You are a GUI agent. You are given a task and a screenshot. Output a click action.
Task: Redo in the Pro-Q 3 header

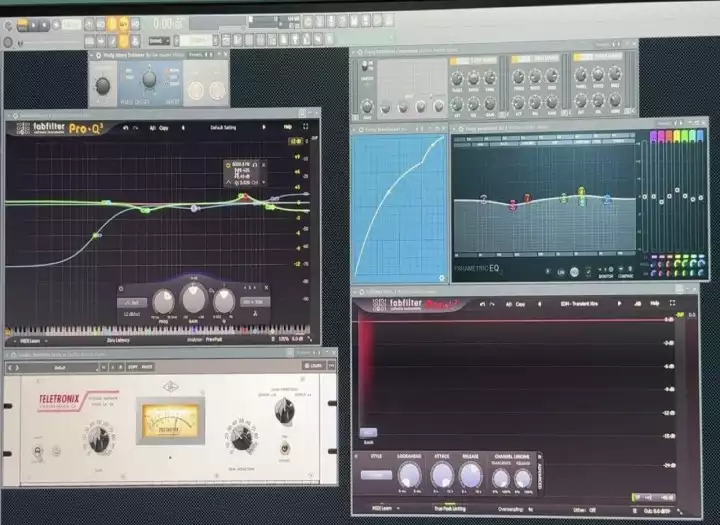click(x=136, y=128)
